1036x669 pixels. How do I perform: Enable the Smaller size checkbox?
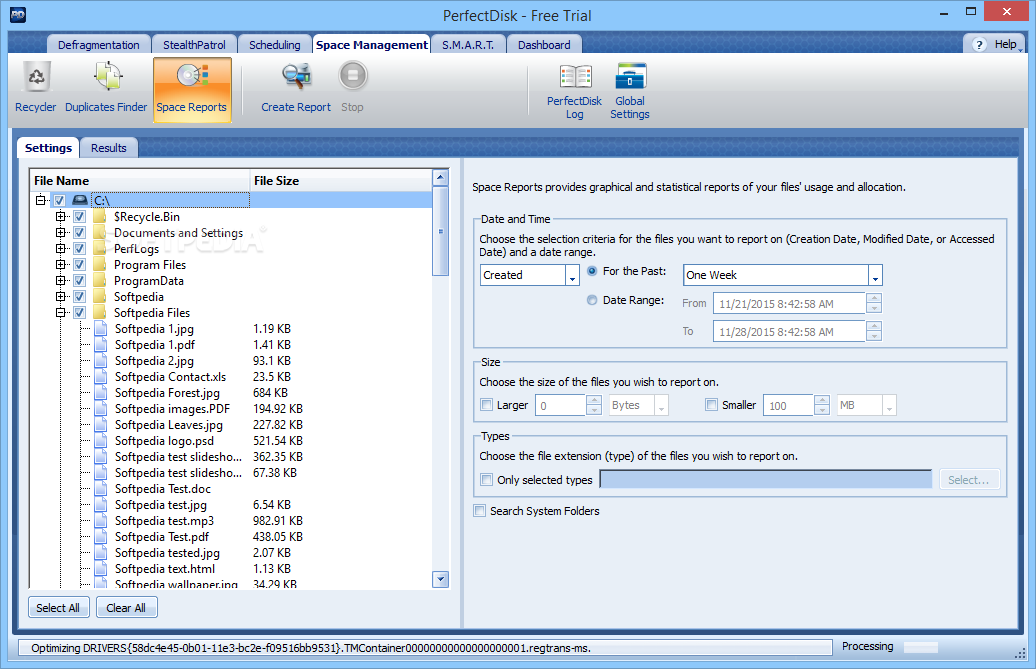coord(712,405)
